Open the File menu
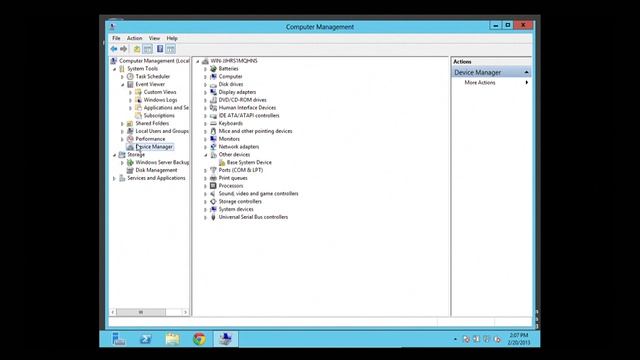The image size is (640, 360). click(116, 38)
